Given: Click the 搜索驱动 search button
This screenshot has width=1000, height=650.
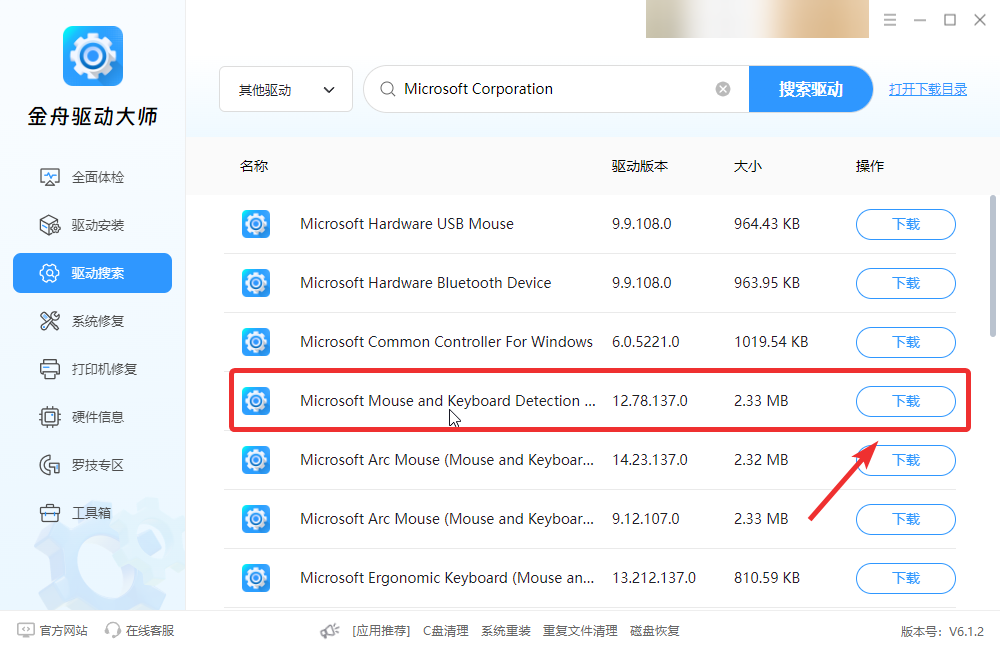Looking at the screenshot, I should (811, 89).
